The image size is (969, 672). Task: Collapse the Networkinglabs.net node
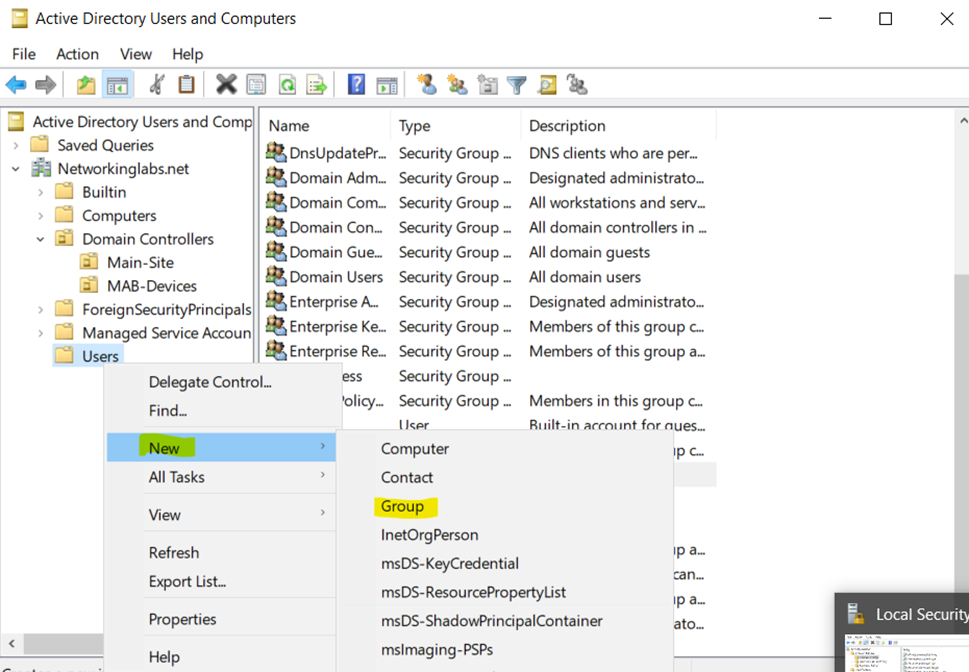pos(16,169)
